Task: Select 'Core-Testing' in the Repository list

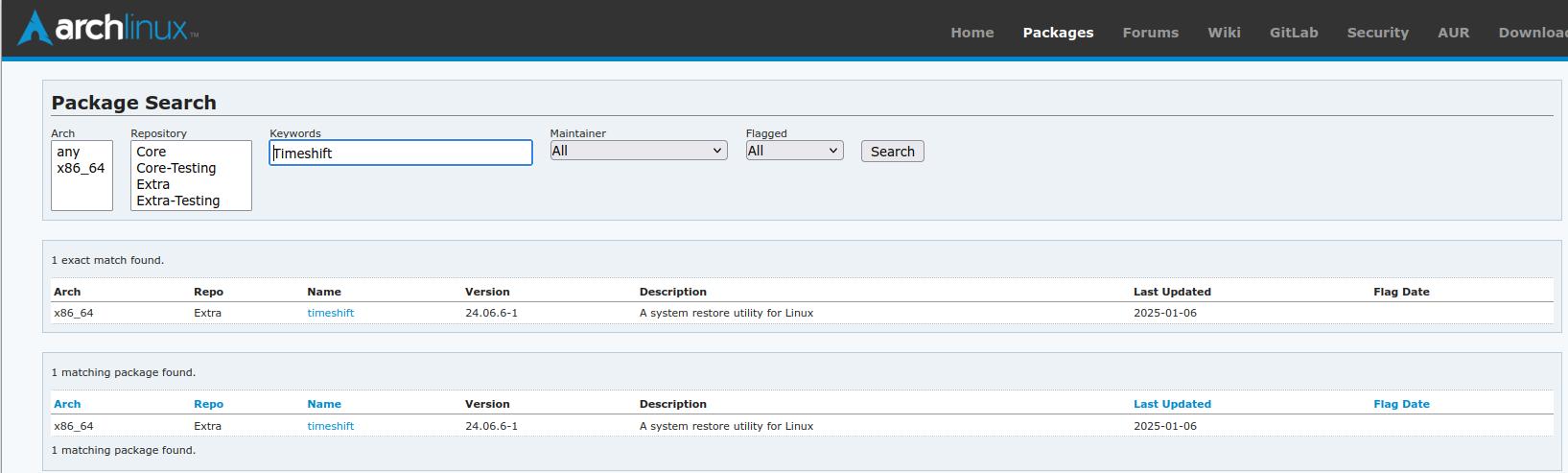Action: 191,168
